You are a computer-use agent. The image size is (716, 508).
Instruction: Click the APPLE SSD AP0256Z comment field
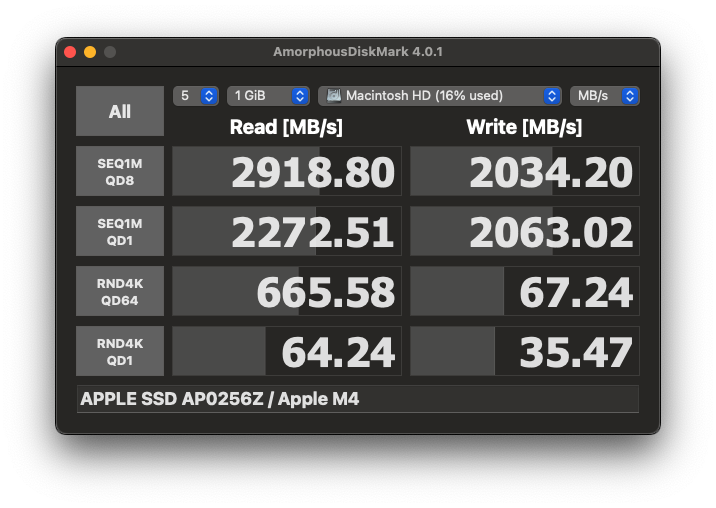click(x=357, y=399)
